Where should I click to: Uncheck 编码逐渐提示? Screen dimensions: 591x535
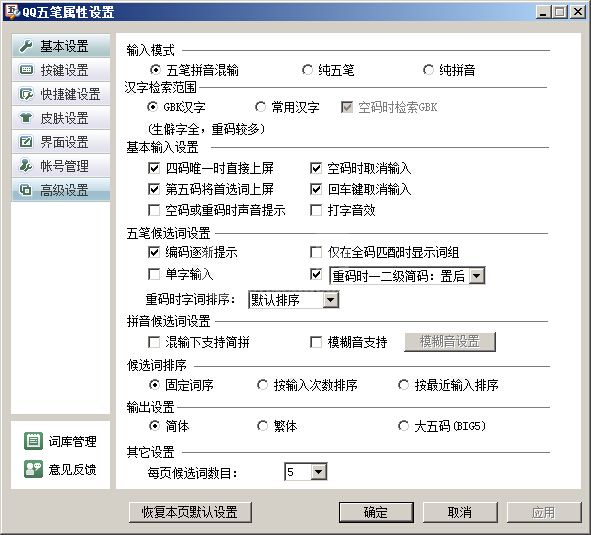point(154,252)
